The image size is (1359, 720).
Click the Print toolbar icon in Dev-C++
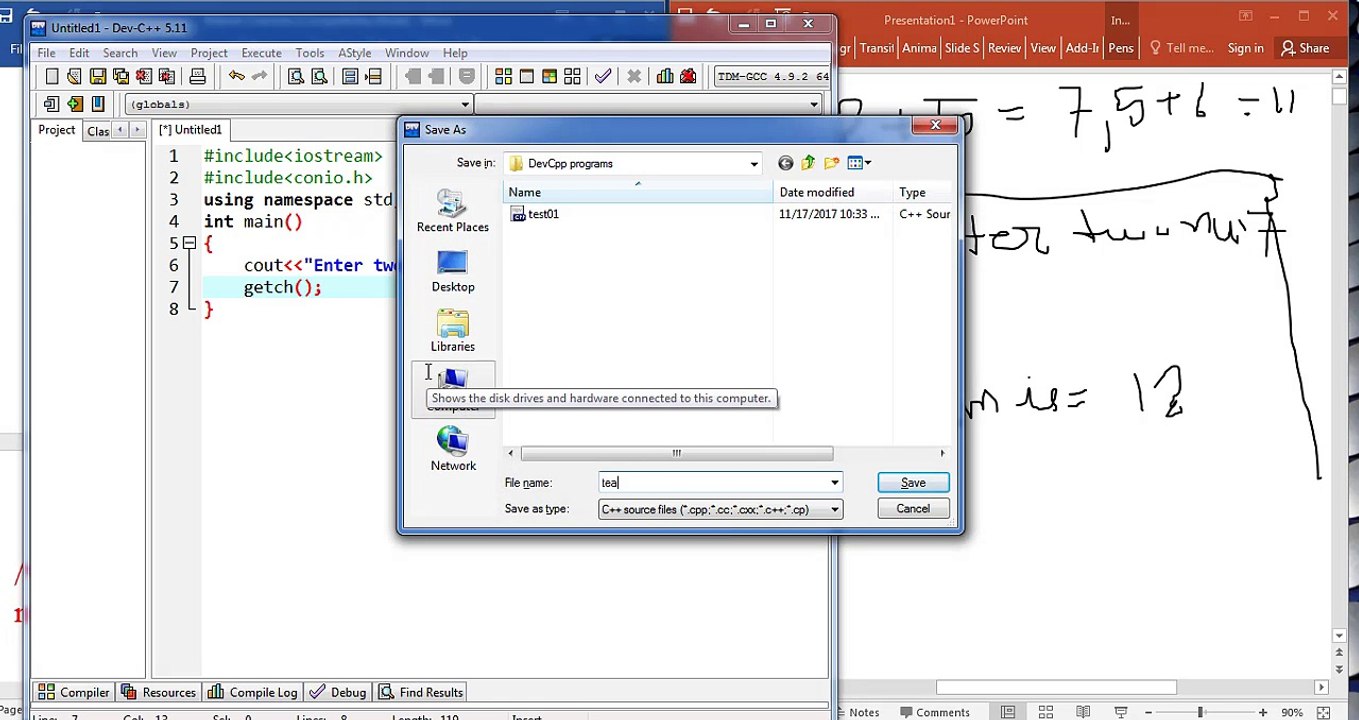tap(197, 76)
